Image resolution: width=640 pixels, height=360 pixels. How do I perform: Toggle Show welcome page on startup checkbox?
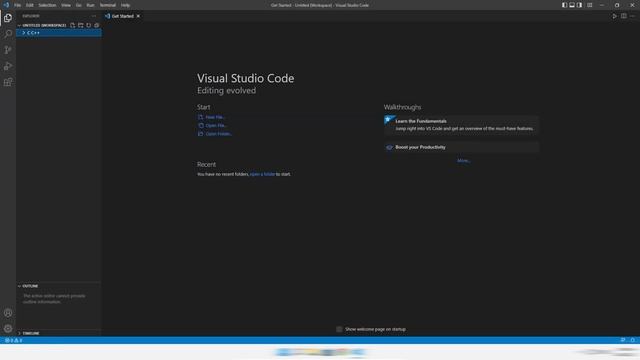pyautogui.click(x=339, y=329)
